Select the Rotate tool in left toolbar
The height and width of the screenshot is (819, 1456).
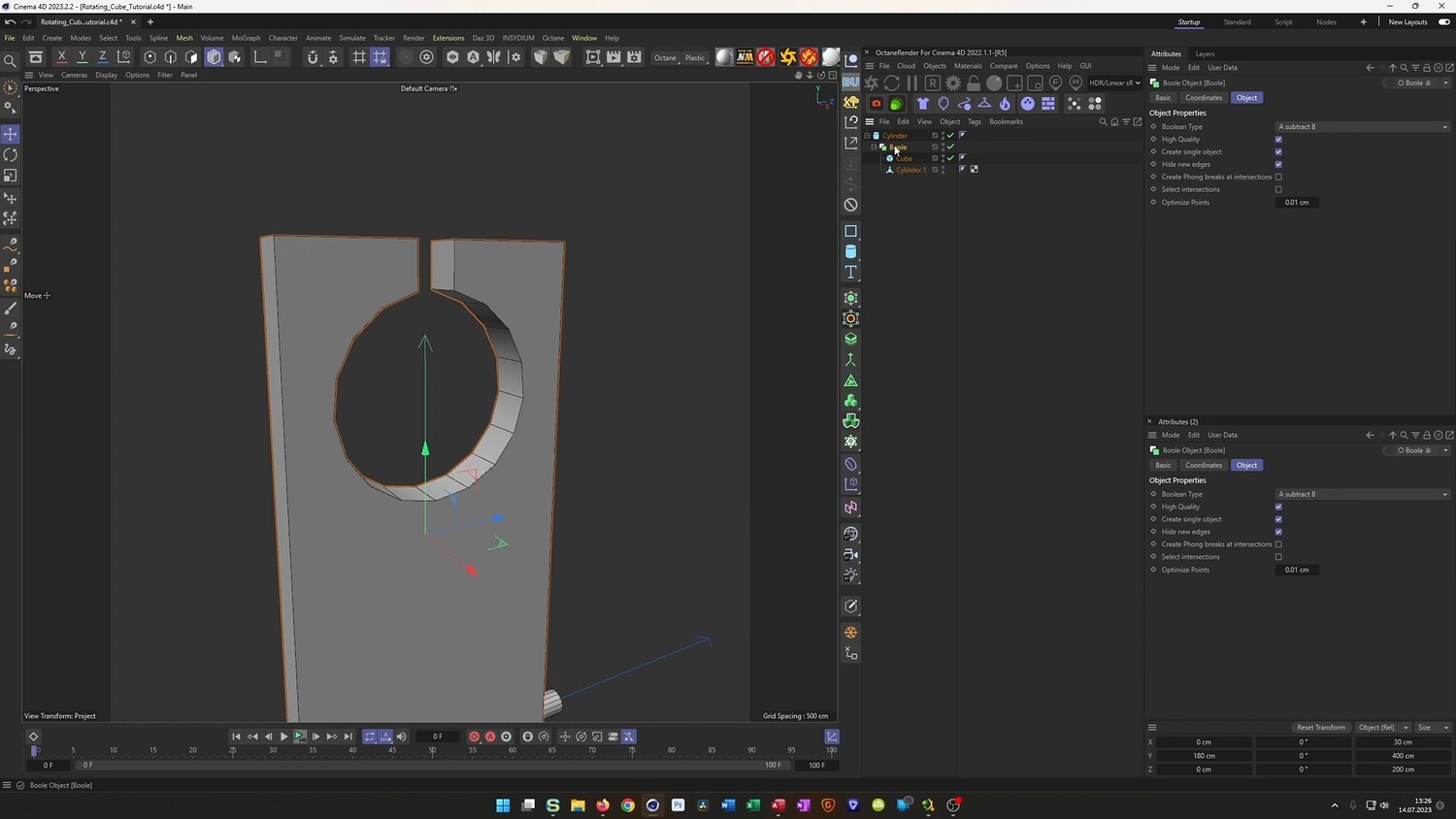pyautogui.click(x=11, y=155)
